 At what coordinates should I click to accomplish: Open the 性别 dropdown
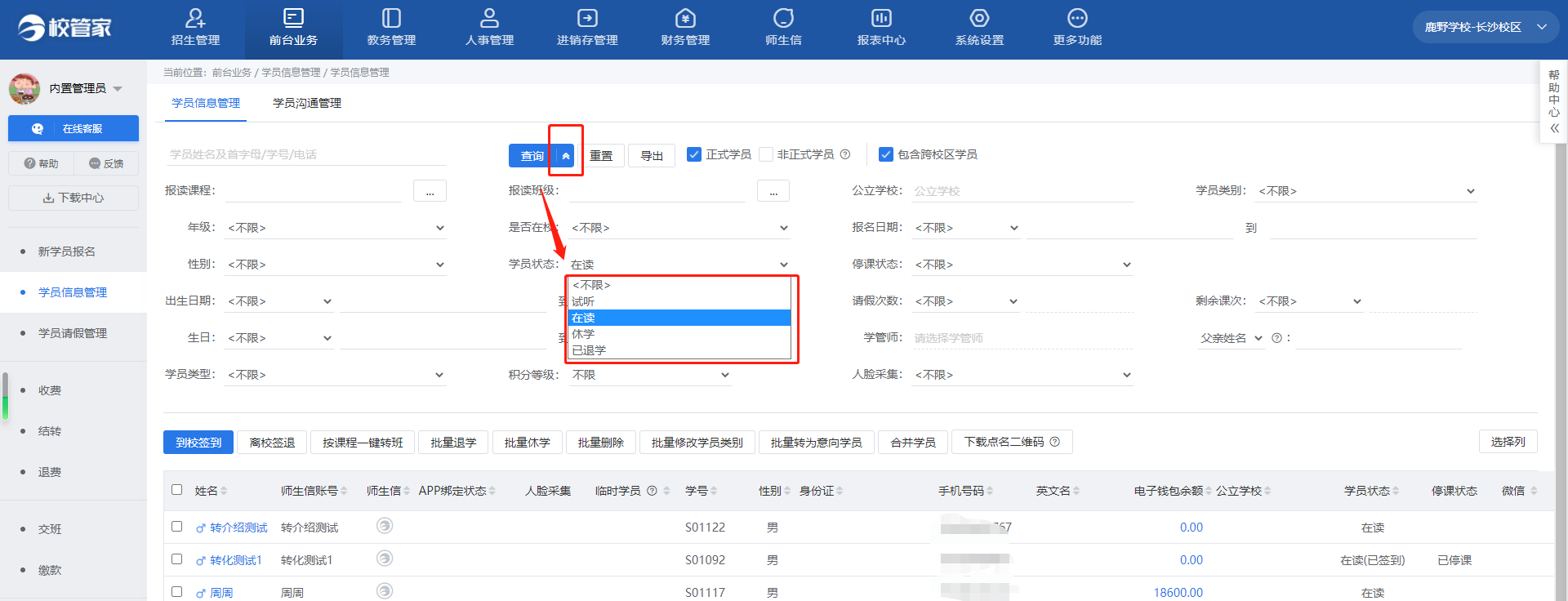(x=336, y=265)
